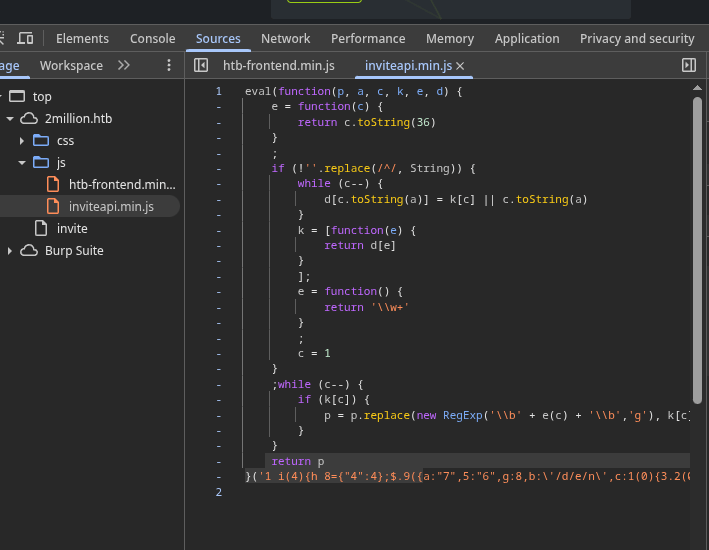Viewport: 709px width, 550px height.
Task: Show more navigator tabs chevron
Action: [123, 66]
